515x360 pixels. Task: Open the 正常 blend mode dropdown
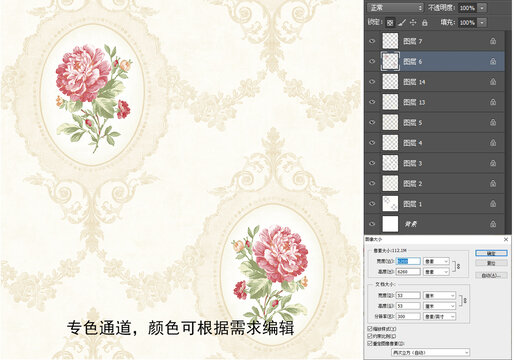[395, 8]
